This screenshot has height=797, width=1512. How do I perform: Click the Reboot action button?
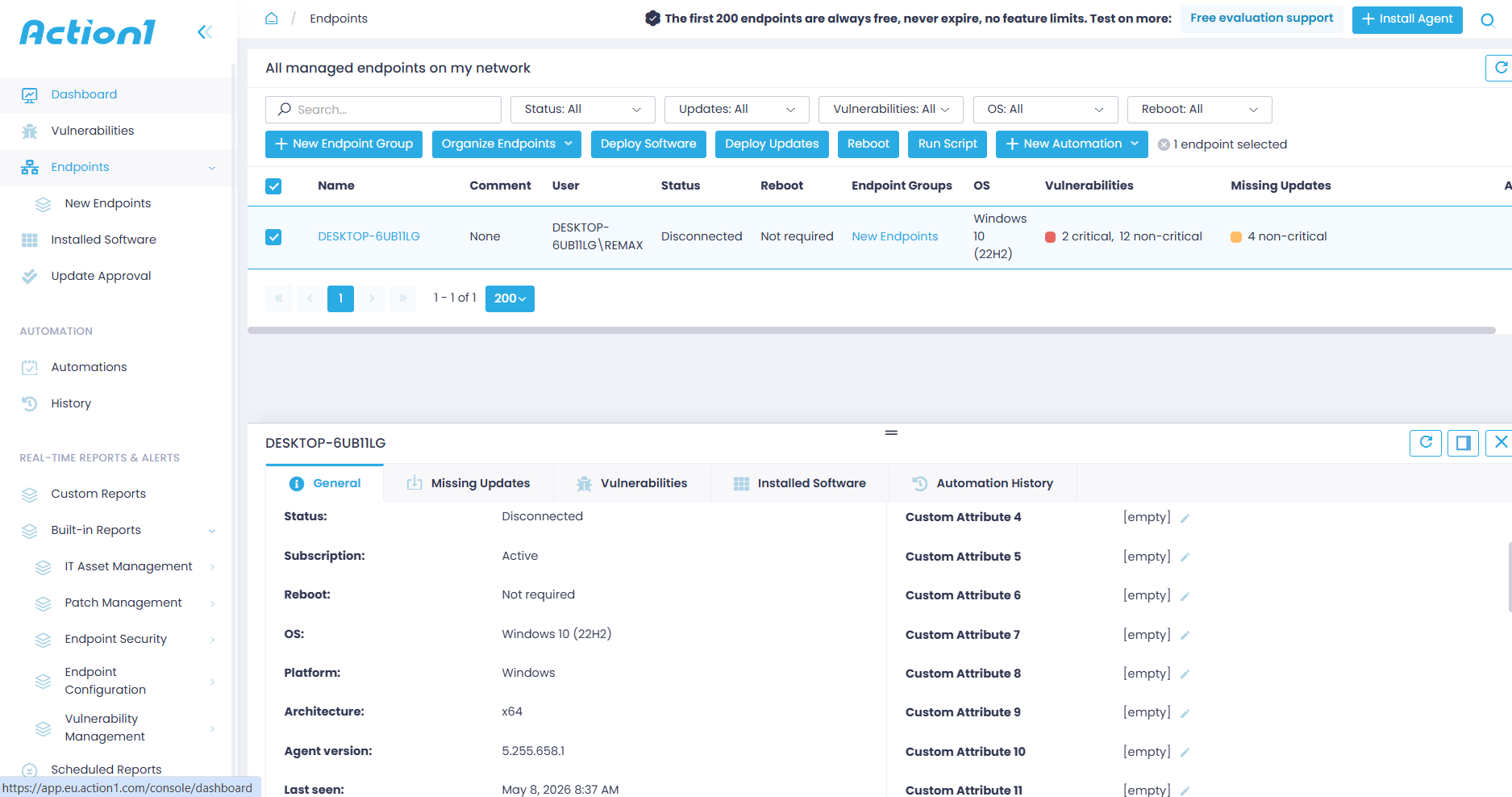coord(868,144)
